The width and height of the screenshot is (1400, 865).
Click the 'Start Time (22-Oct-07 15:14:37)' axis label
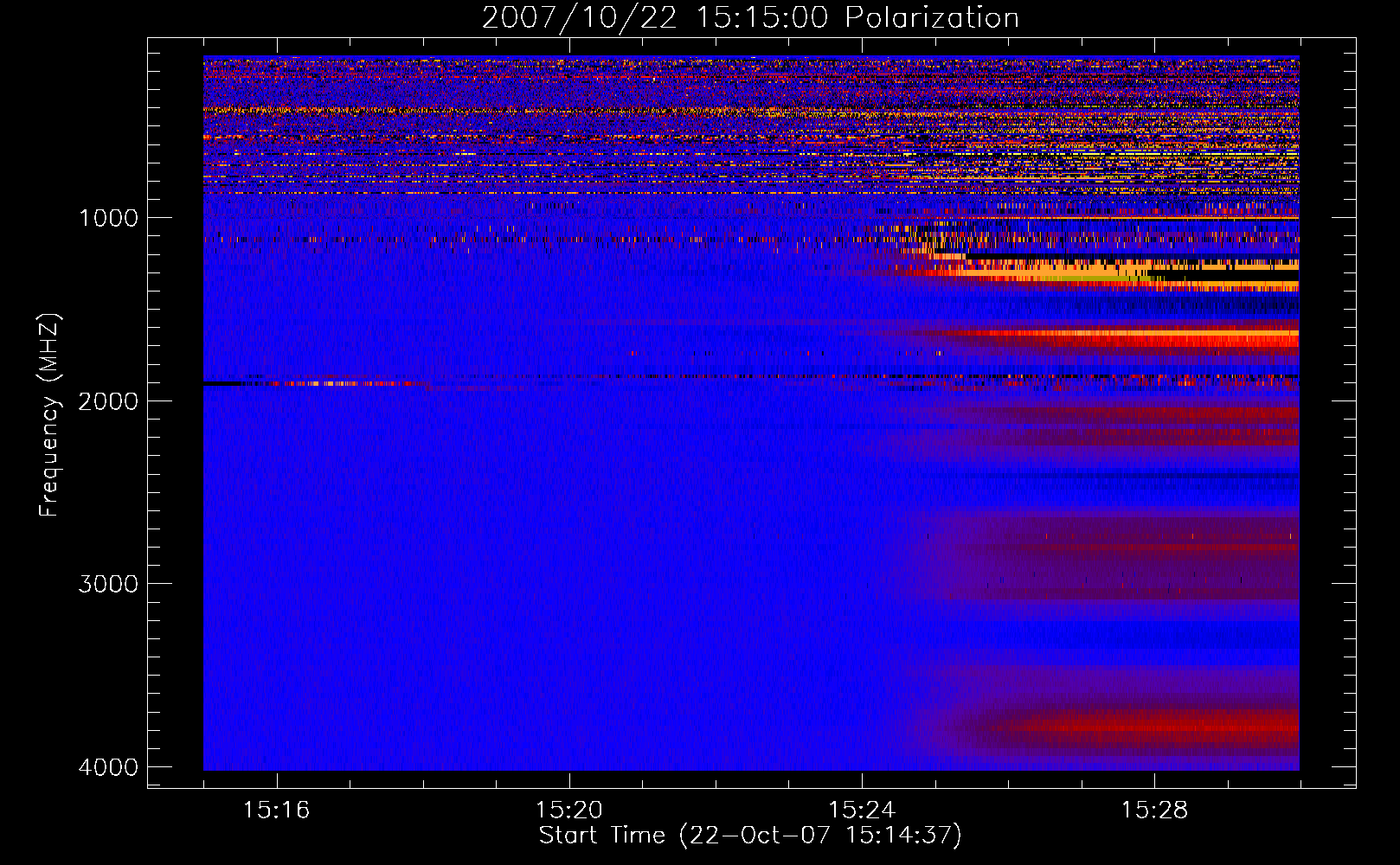(750, 836)
